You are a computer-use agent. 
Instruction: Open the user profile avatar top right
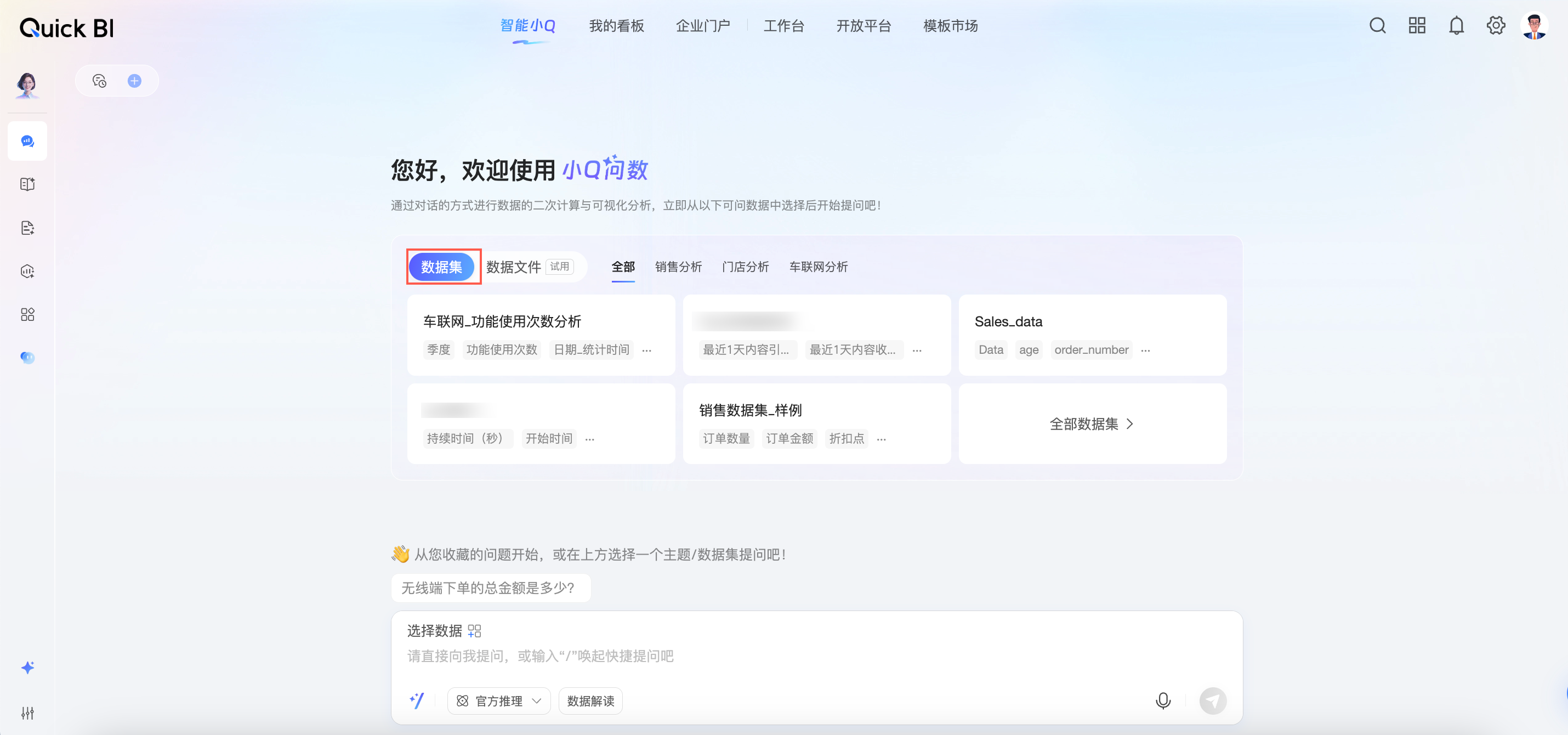point(1534,26)
